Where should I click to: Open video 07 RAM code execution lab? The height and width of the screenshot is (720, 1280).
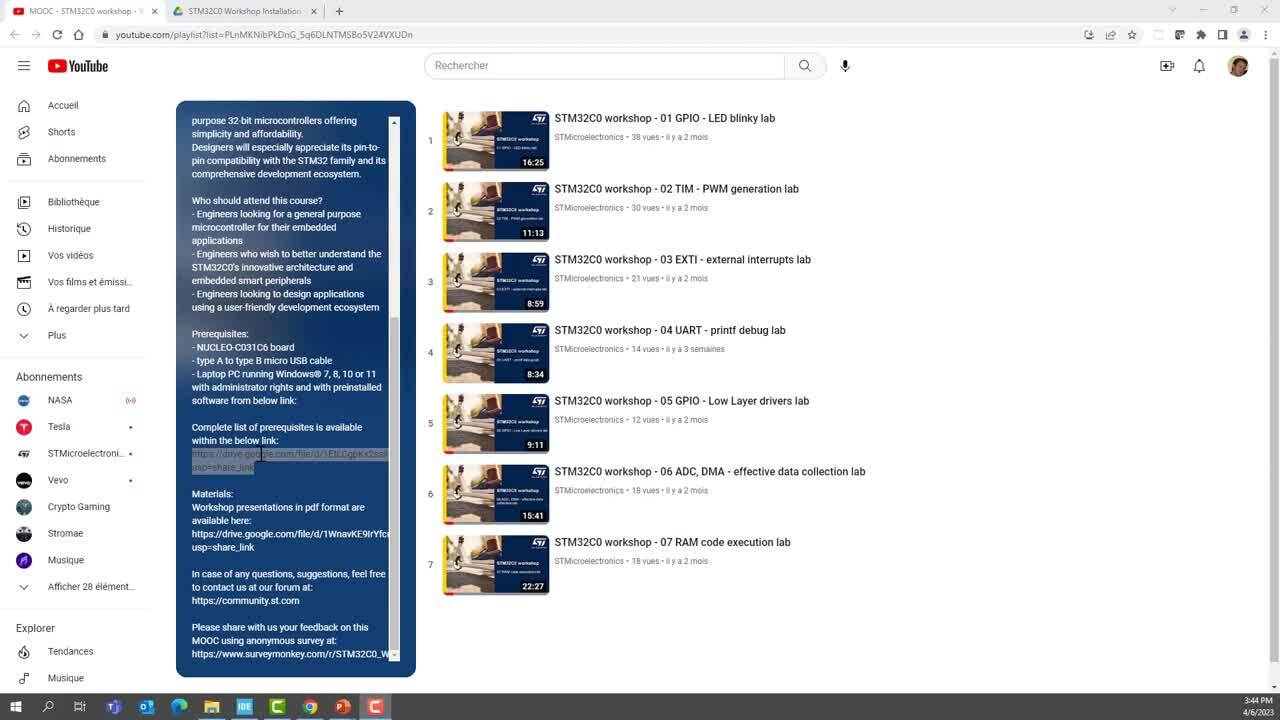coord(672,542)
